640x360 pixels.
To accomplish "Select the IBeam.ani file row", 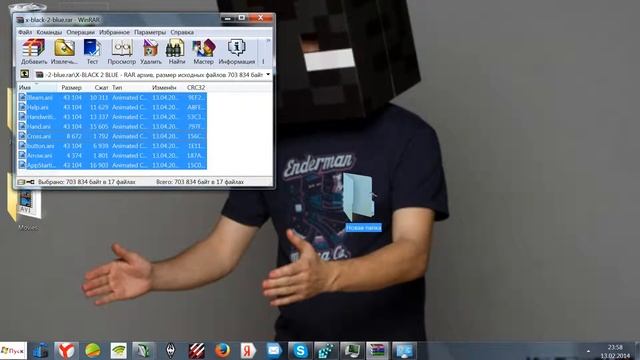I will pyautogui.click(x=112, y=98).
